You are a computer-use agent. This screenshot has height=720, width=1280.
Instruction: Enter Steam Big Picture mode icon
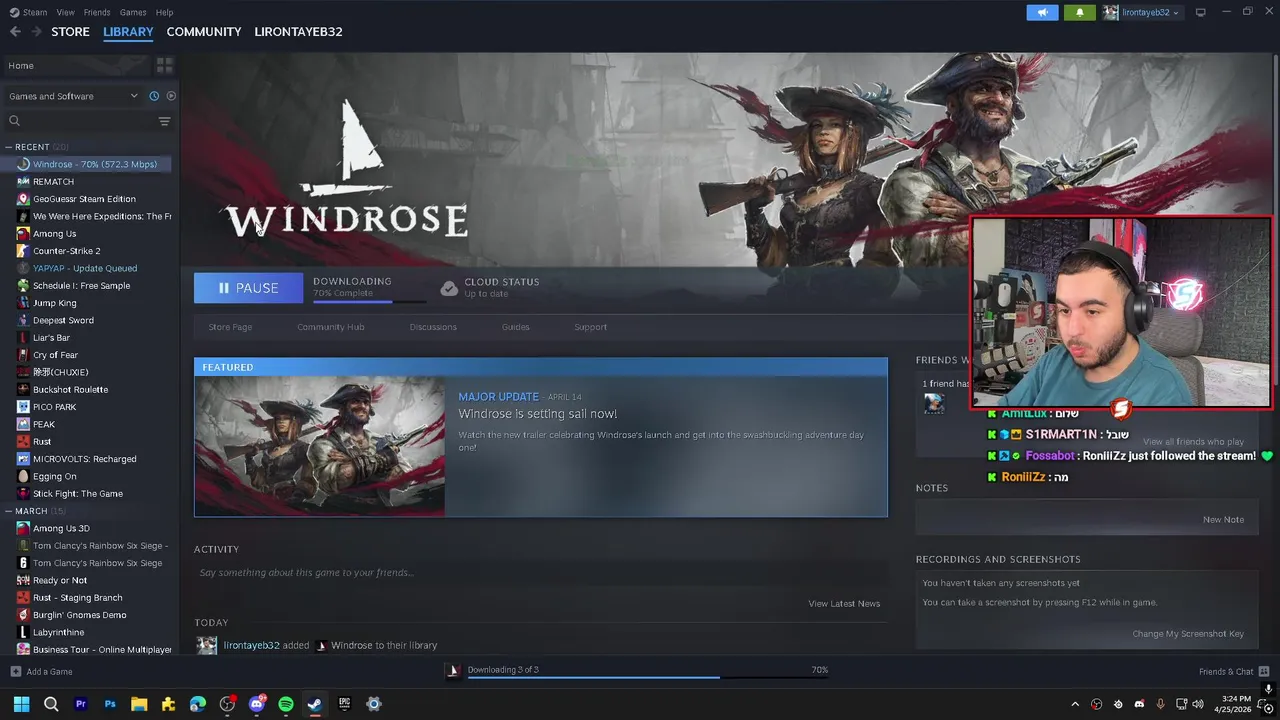point(1201,12)
